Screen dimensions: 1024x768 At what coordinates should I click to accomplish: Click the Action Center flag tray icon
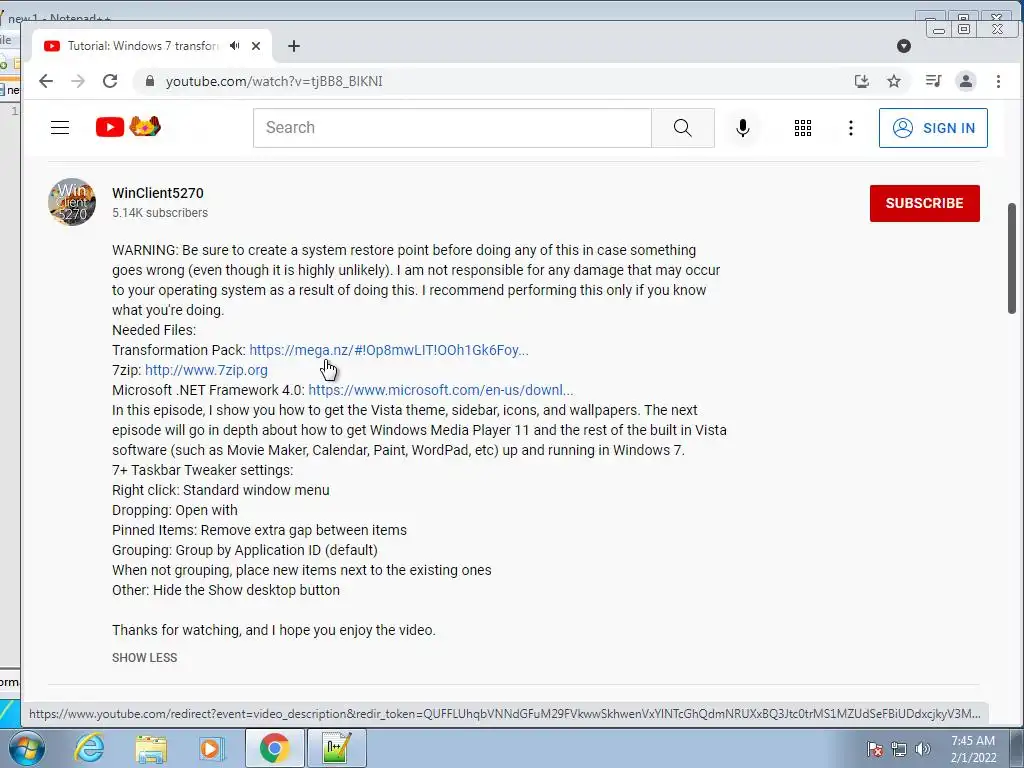pyautogui.click(x=874, y=749)
